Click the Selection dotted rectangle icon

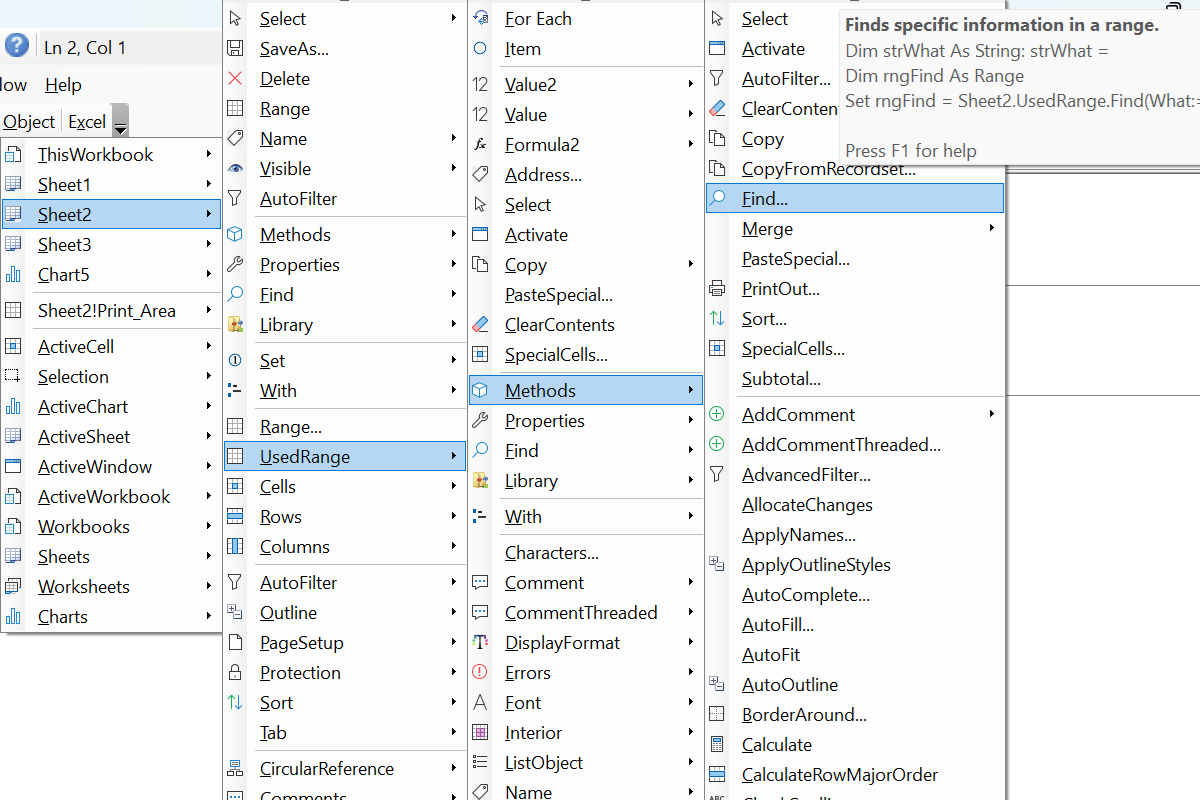[x=13, y=376]
